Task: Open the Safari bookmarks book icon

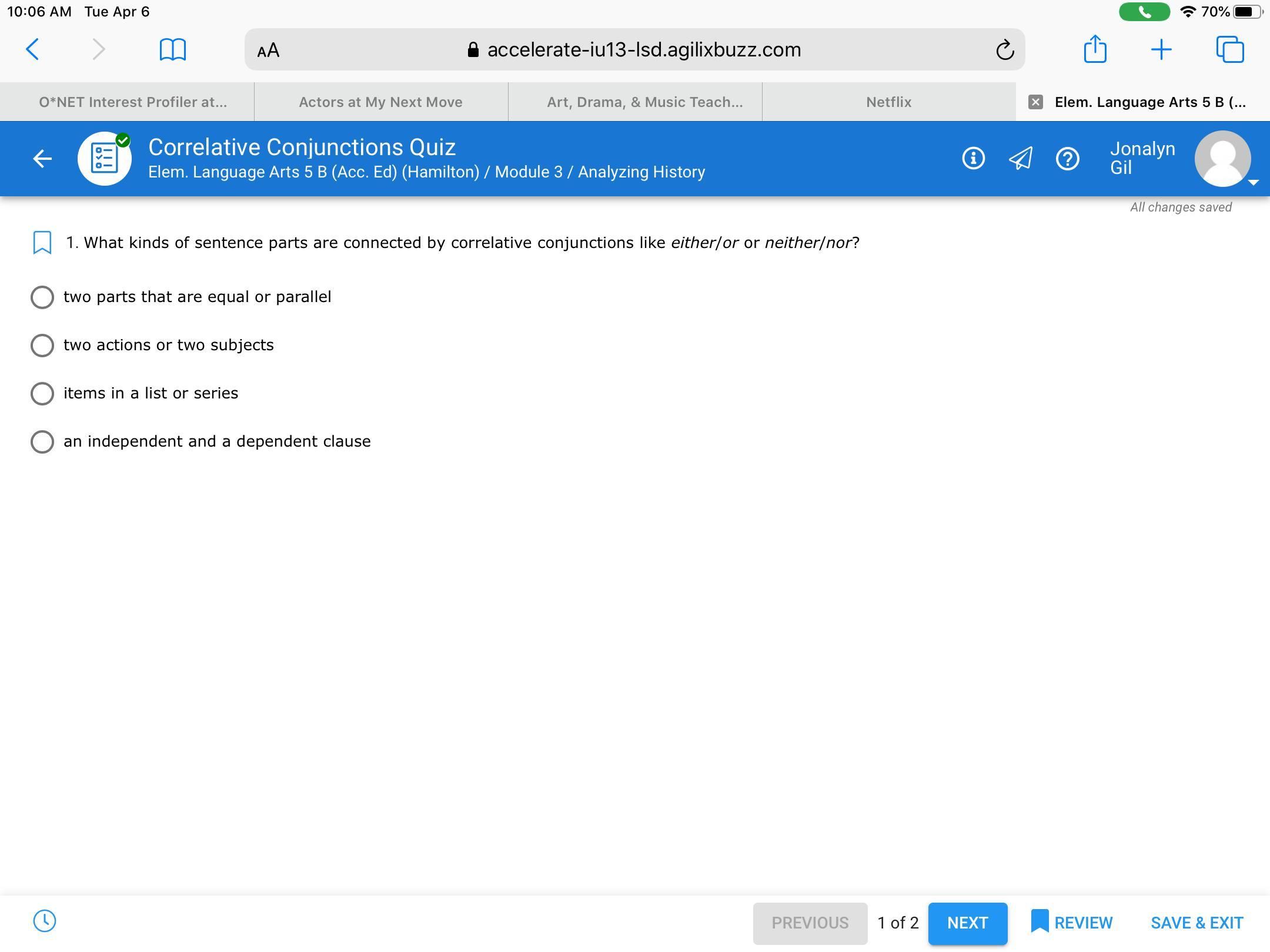Action: click(x=173, y=50)
